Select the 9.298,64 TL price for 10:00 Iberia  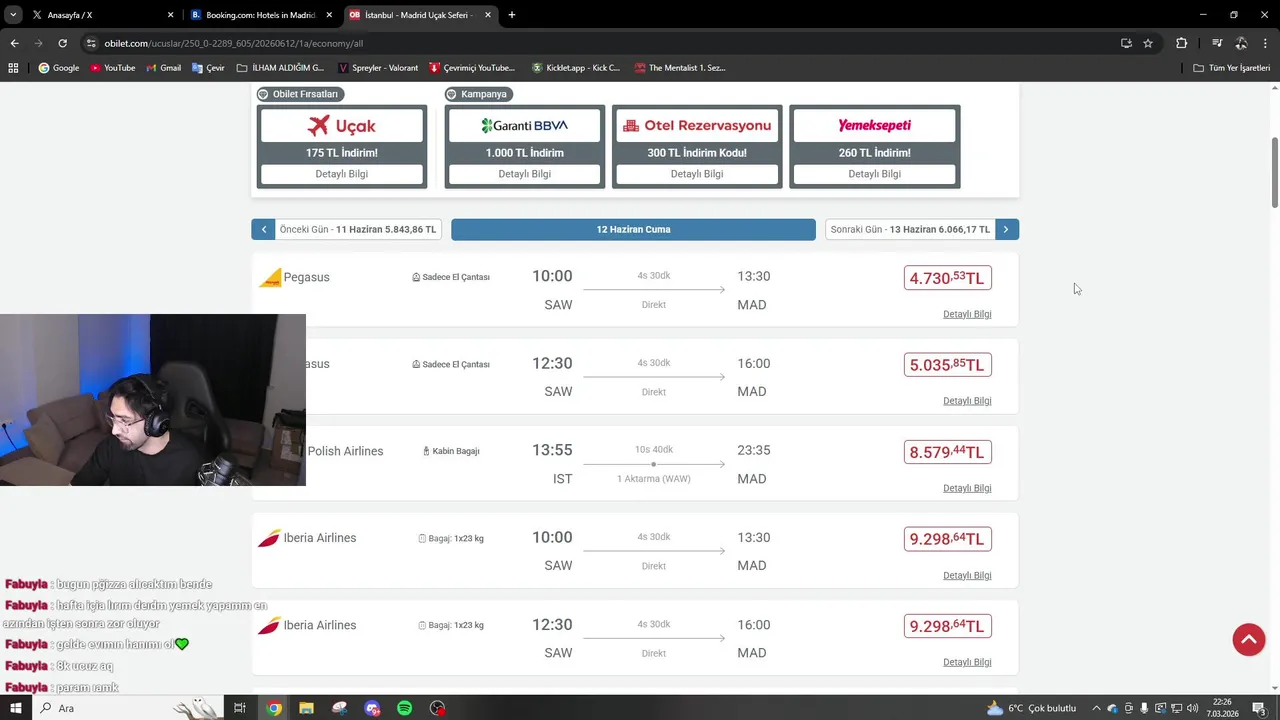[947, 539]
